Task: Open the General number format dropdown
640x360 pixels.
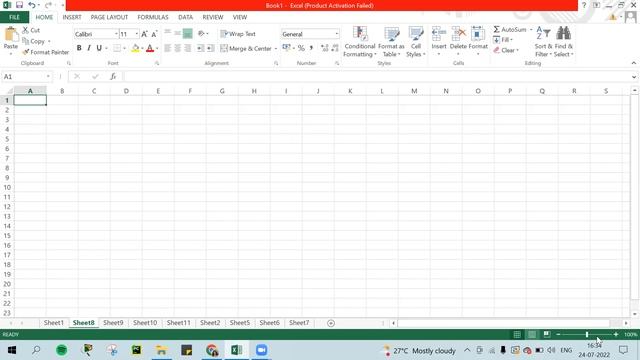Action: (337, 34)
